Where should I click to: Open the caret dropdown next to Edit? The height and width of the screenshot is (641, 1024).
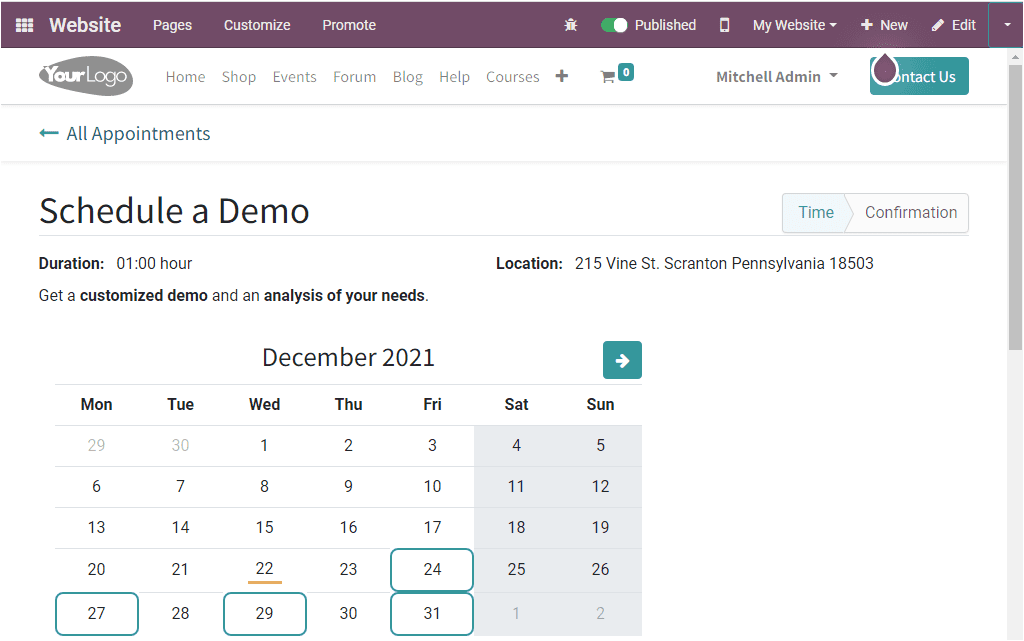point(1007,24)
